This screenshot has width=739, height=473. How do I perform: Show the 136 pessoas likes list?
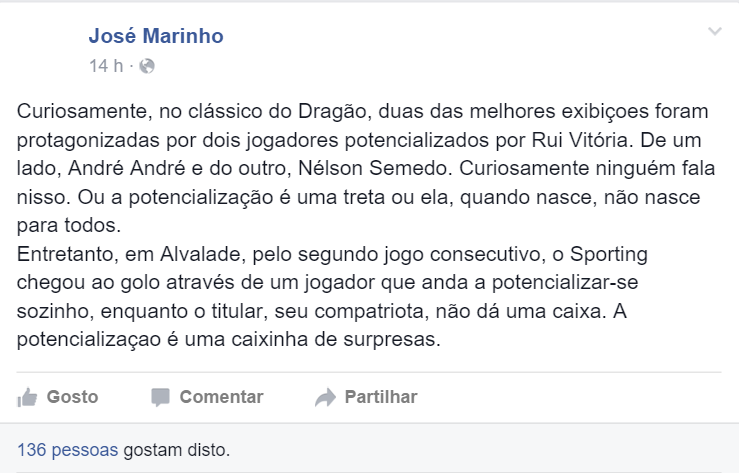[x=67, y=449]
